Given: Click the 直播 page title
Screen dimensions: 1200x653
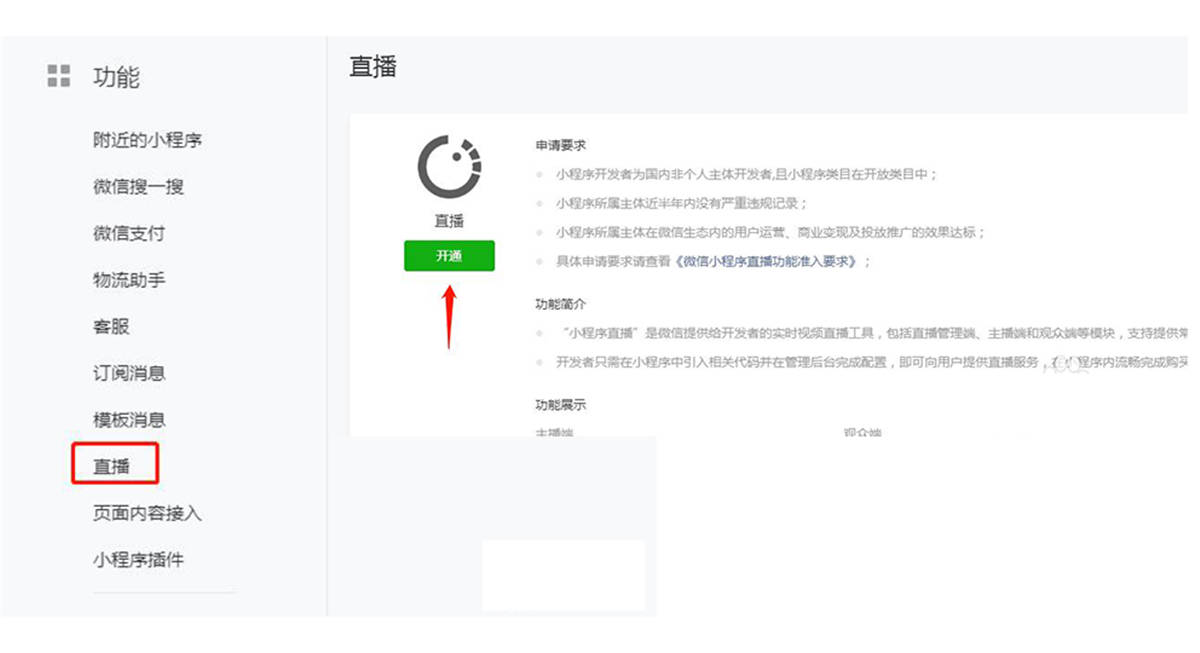Looking at the screenshot, I should (x=373, y=67).
